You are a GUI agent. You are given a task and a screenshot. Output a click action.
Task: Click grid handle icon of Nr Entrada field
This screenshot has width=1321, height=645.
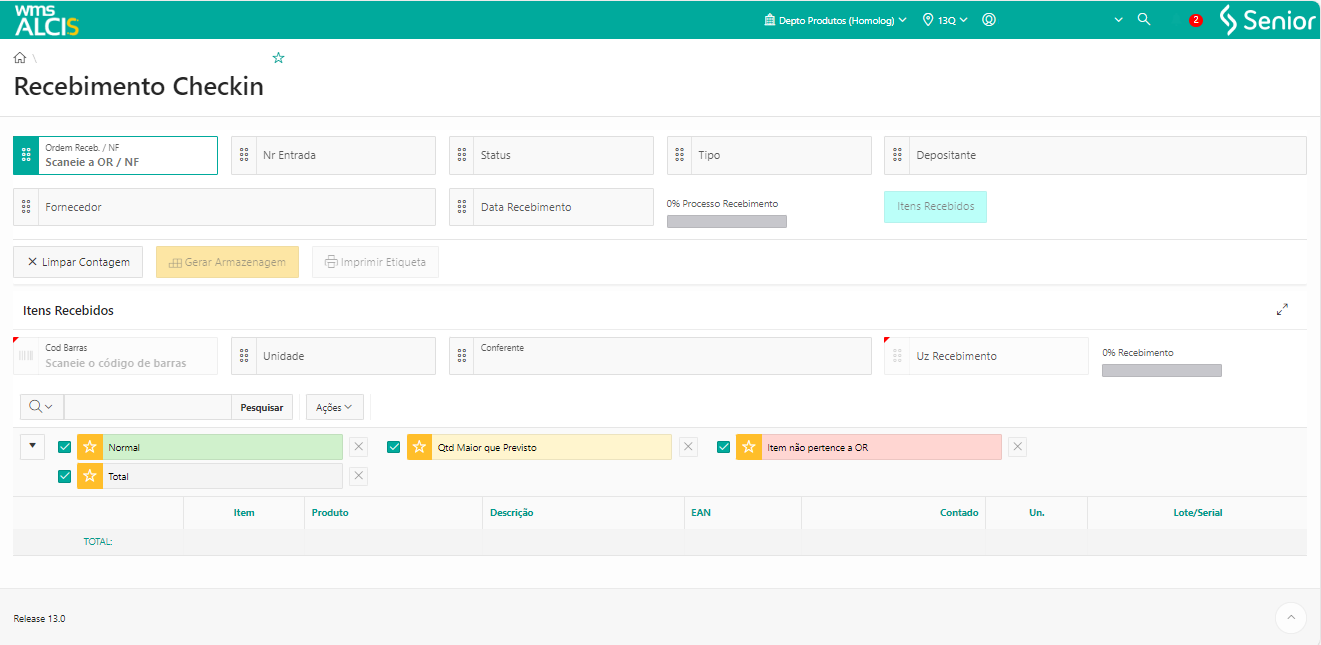click(x=244, y=155)
